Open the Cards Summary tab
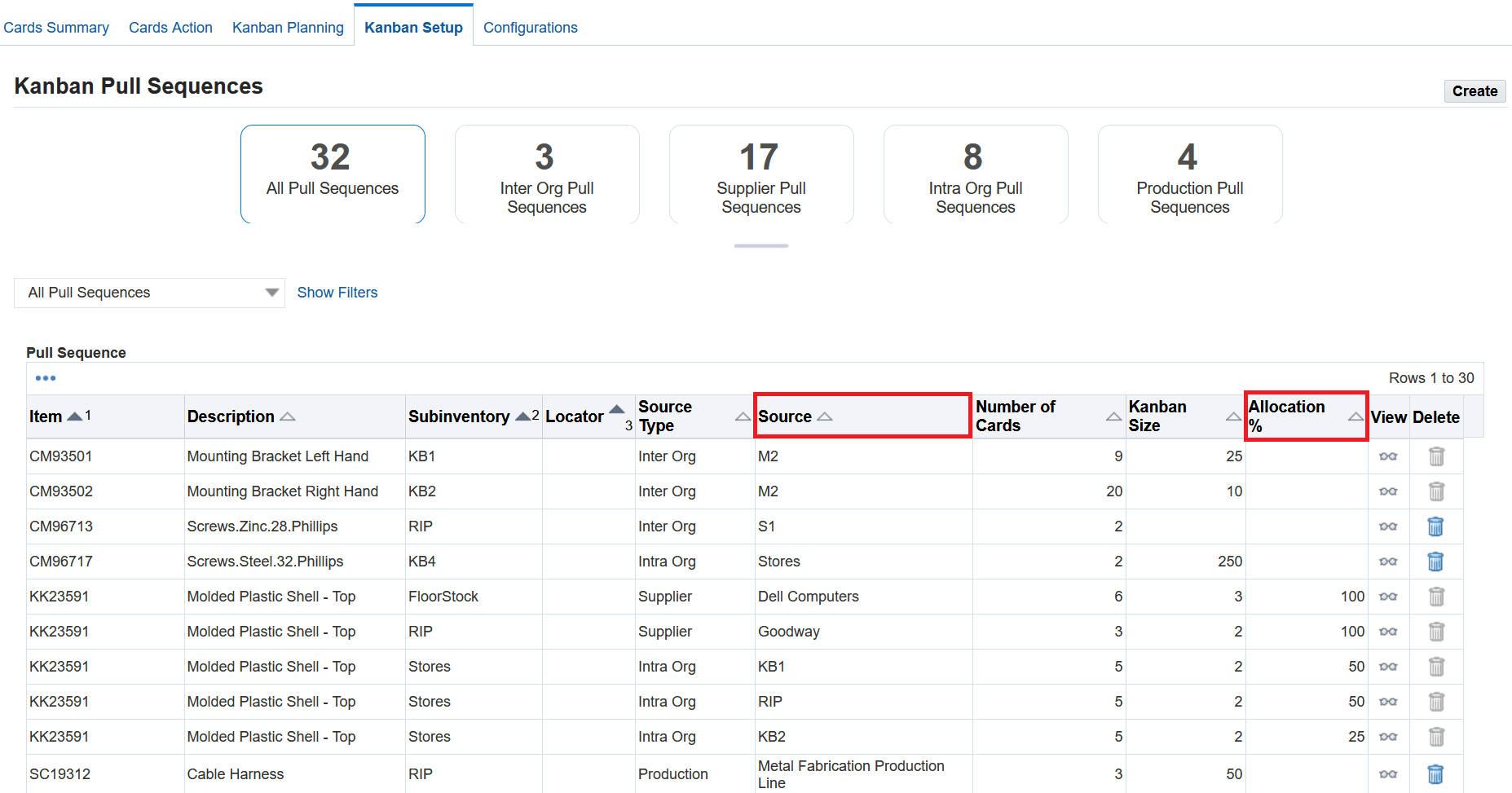 [56, 27]
